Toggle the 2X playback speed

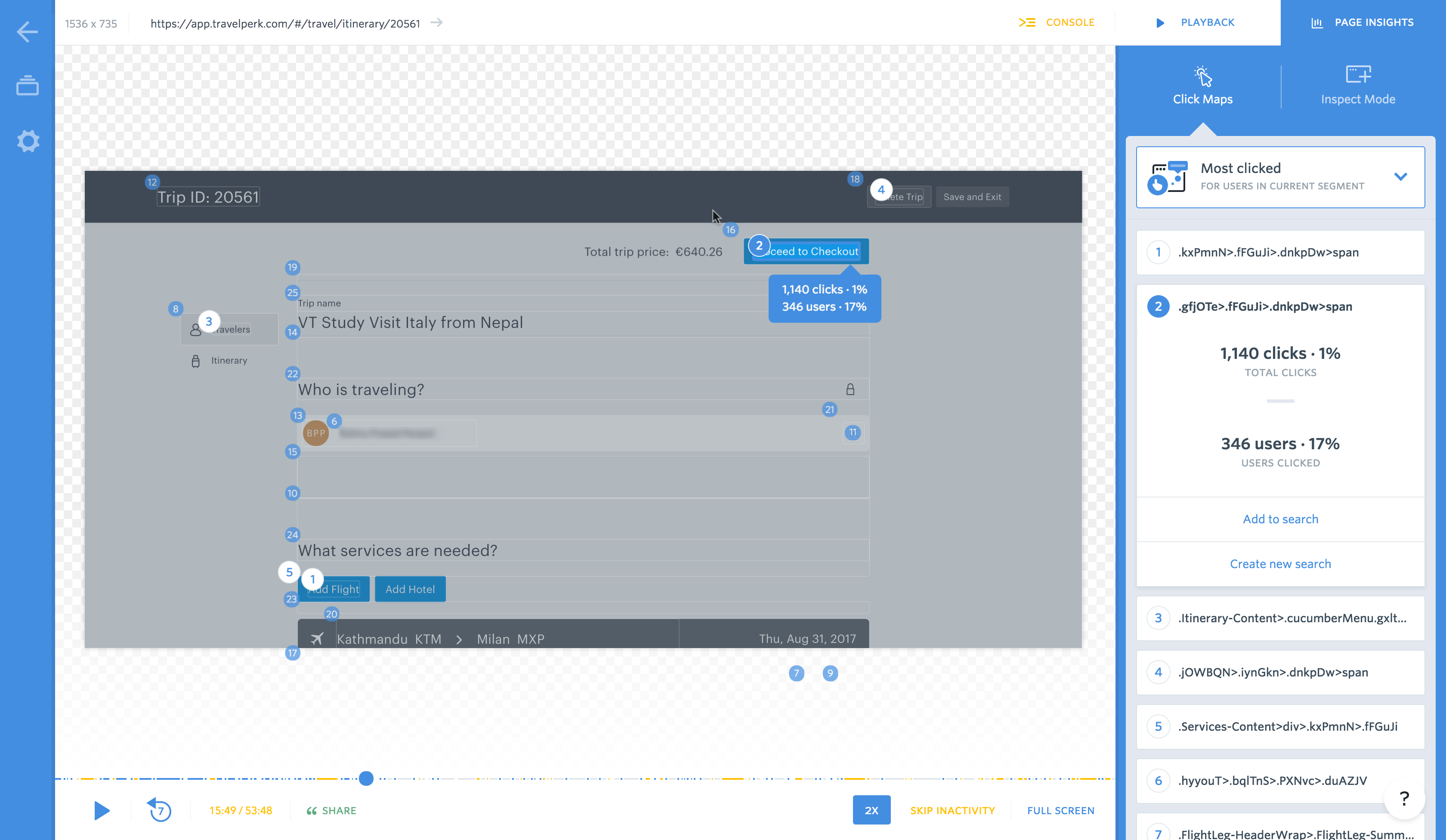tap(871, 810)
